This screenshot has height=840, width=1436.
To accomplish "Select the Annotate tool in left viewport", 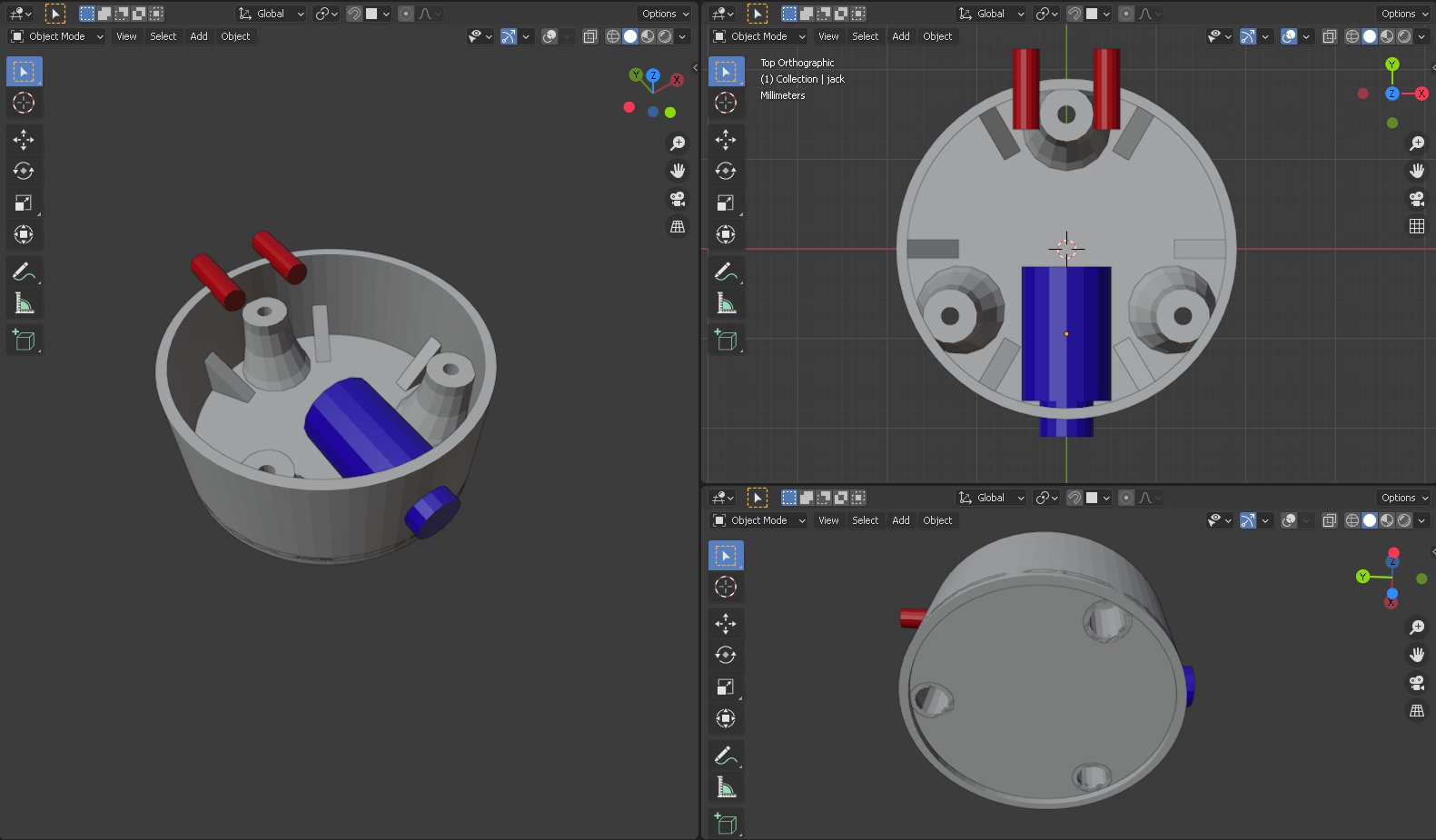I will coord(24,272).
